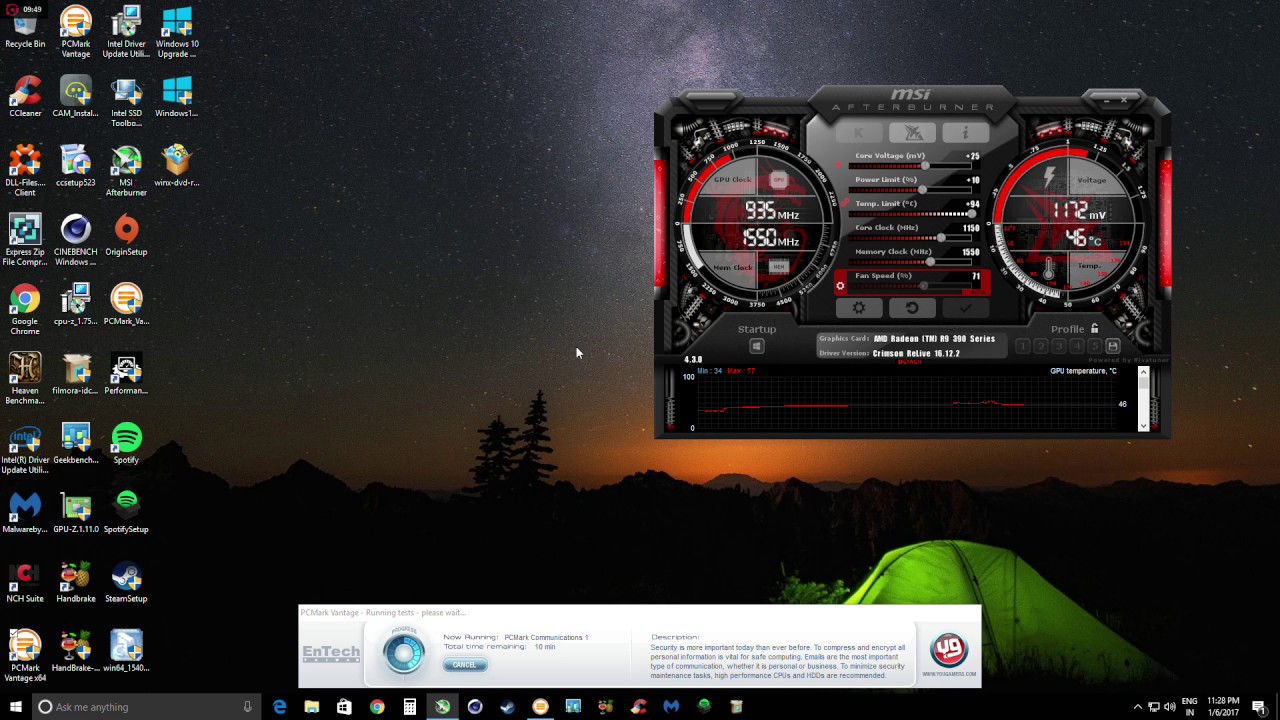Save profile with floppy disk icon
This screenshot has height=720, width=1280.
1112,346
